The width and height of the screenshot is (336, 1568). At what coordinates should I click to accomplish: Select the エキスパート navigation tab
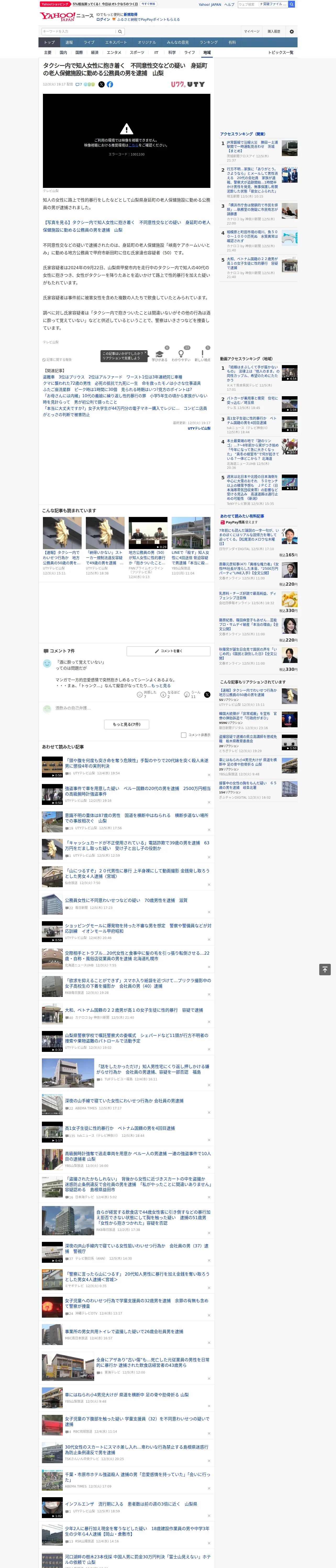pyautogui.click(x=116, y=43)
